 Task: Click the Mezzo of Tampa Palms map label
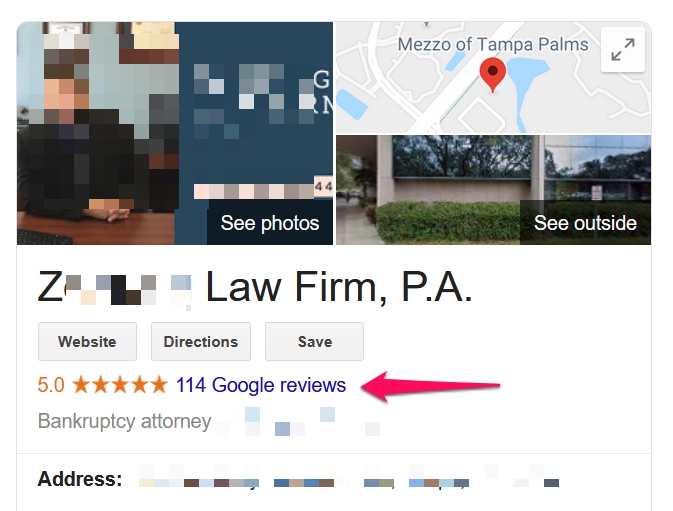tap(493, 45)
